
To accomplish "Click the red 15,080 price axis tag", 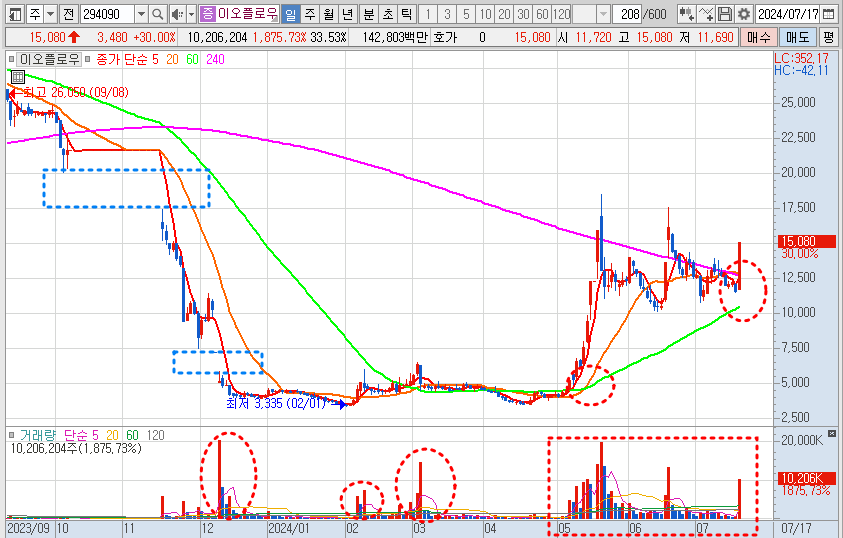I will pyautogui.click(x=807, y=241).
